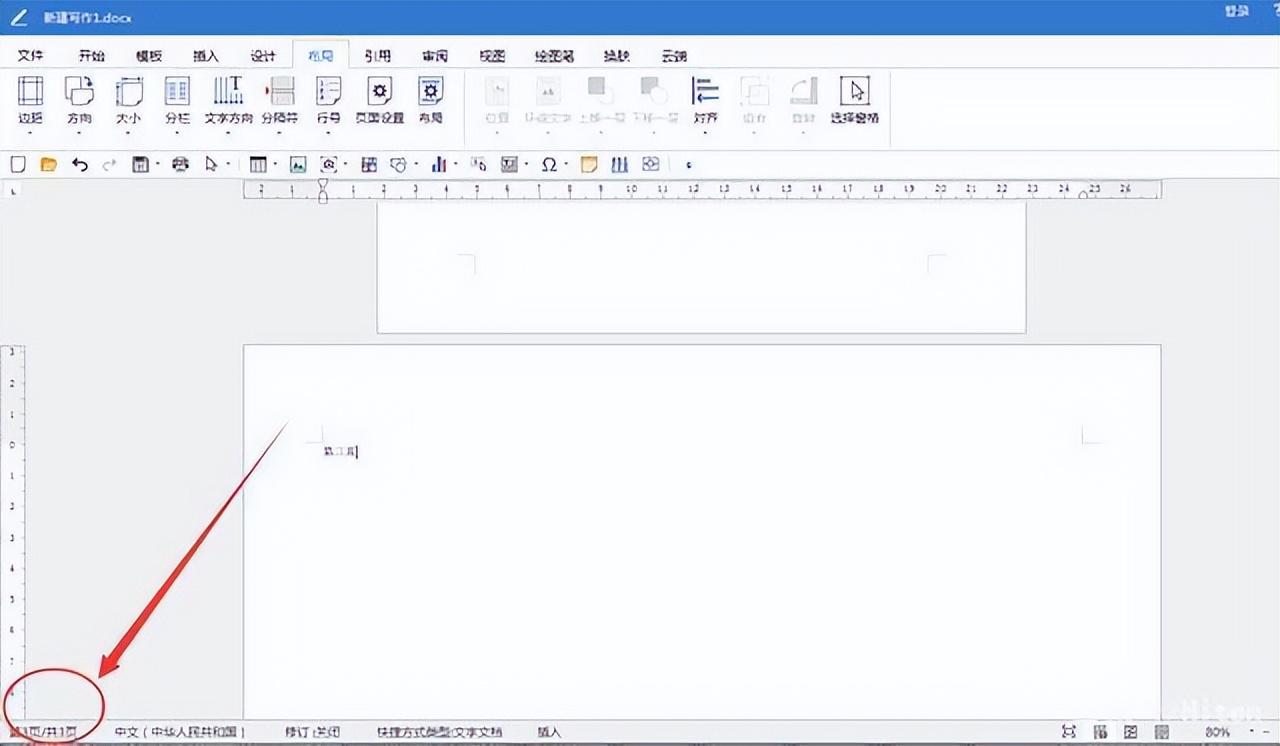The image size is (1280, 746).
Task: Open dropdown arrow beside the table icon
Action: click(x=275, y=165)
